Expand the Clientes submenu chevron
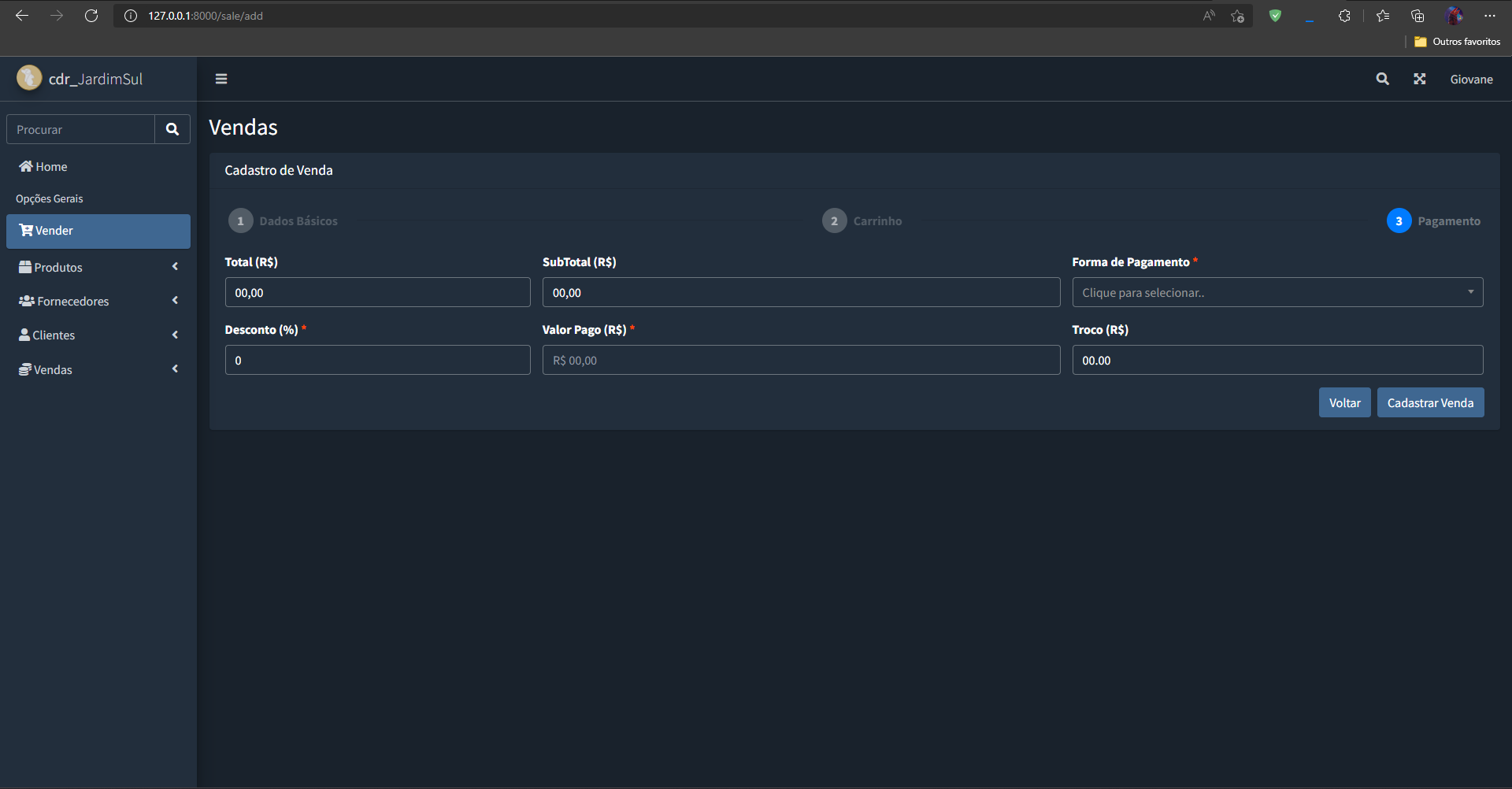 point(175,335)
